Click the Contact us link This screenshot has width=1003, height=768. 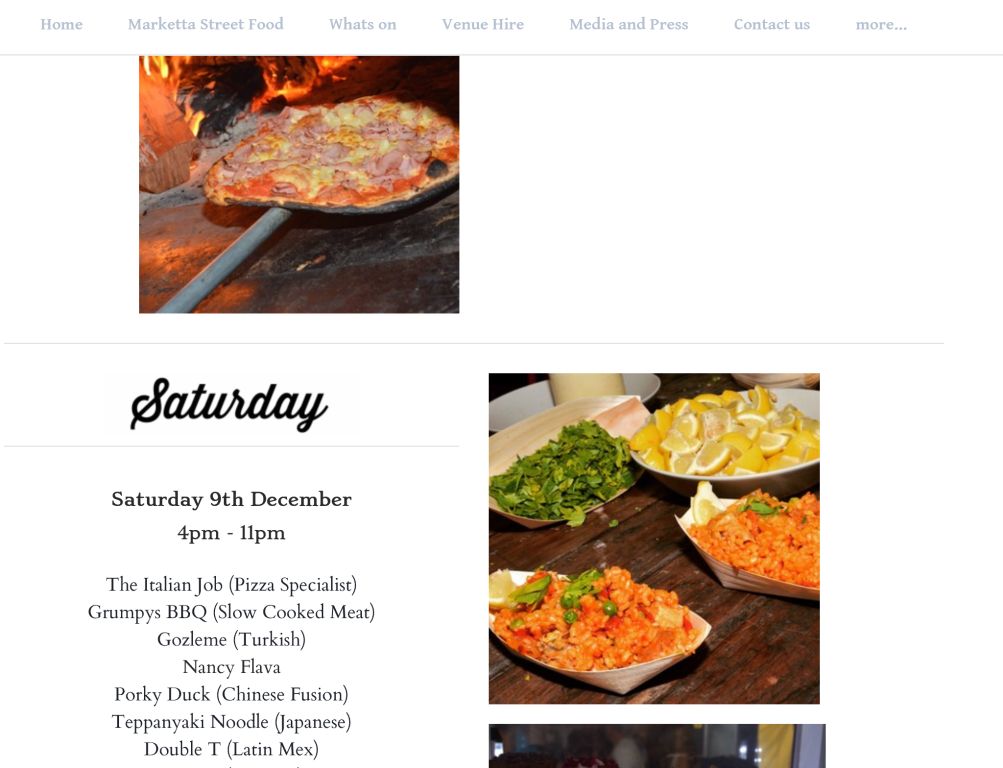click(771, 24)
